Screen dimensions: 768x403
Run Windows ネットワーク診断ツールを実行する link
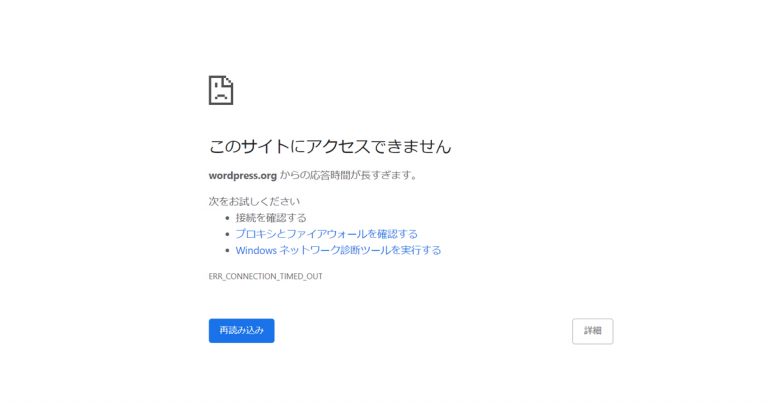point(338,250)
